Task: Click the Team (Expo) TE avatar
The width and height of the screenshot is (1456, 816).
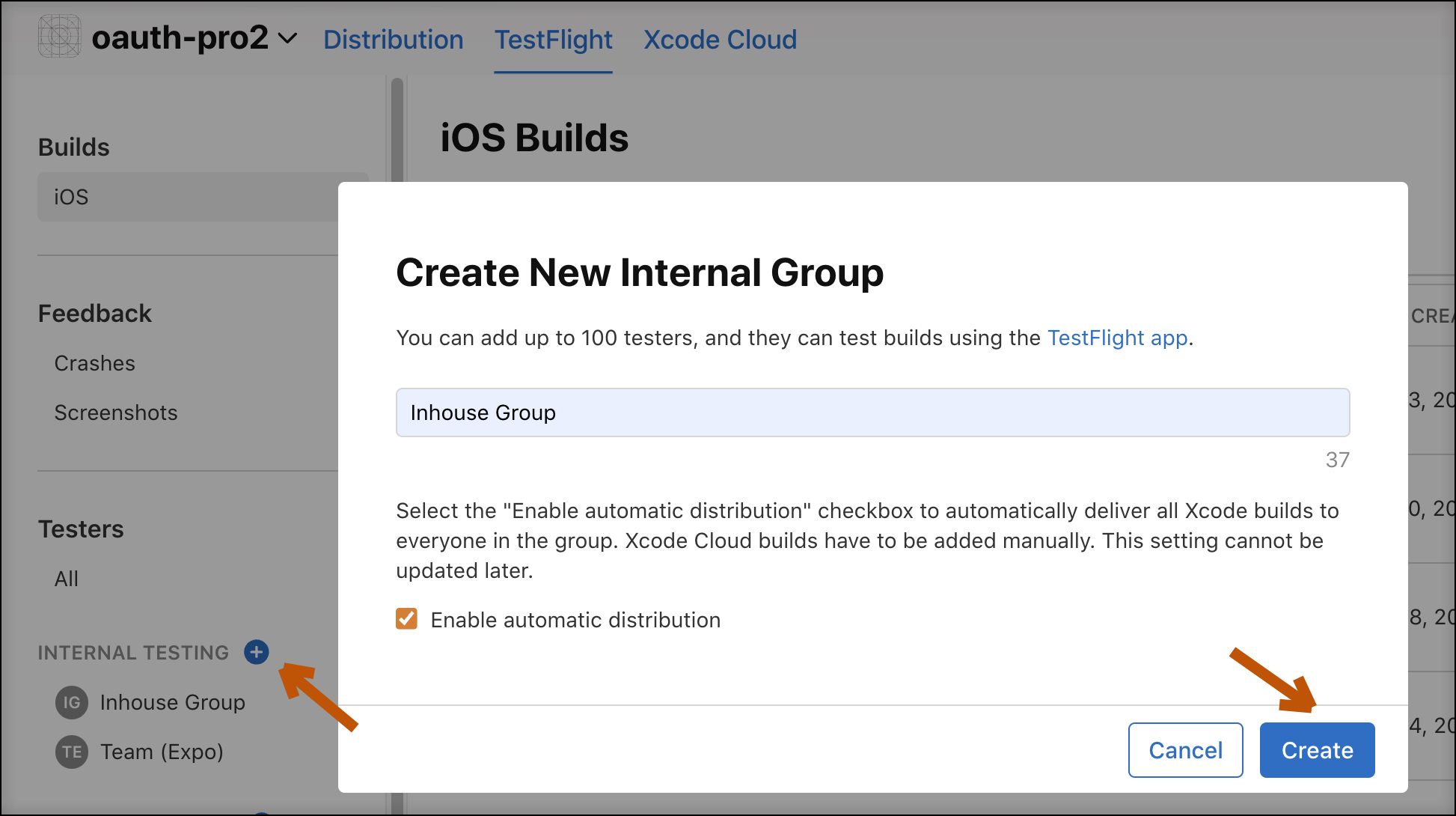Action: tap(71, 752)
